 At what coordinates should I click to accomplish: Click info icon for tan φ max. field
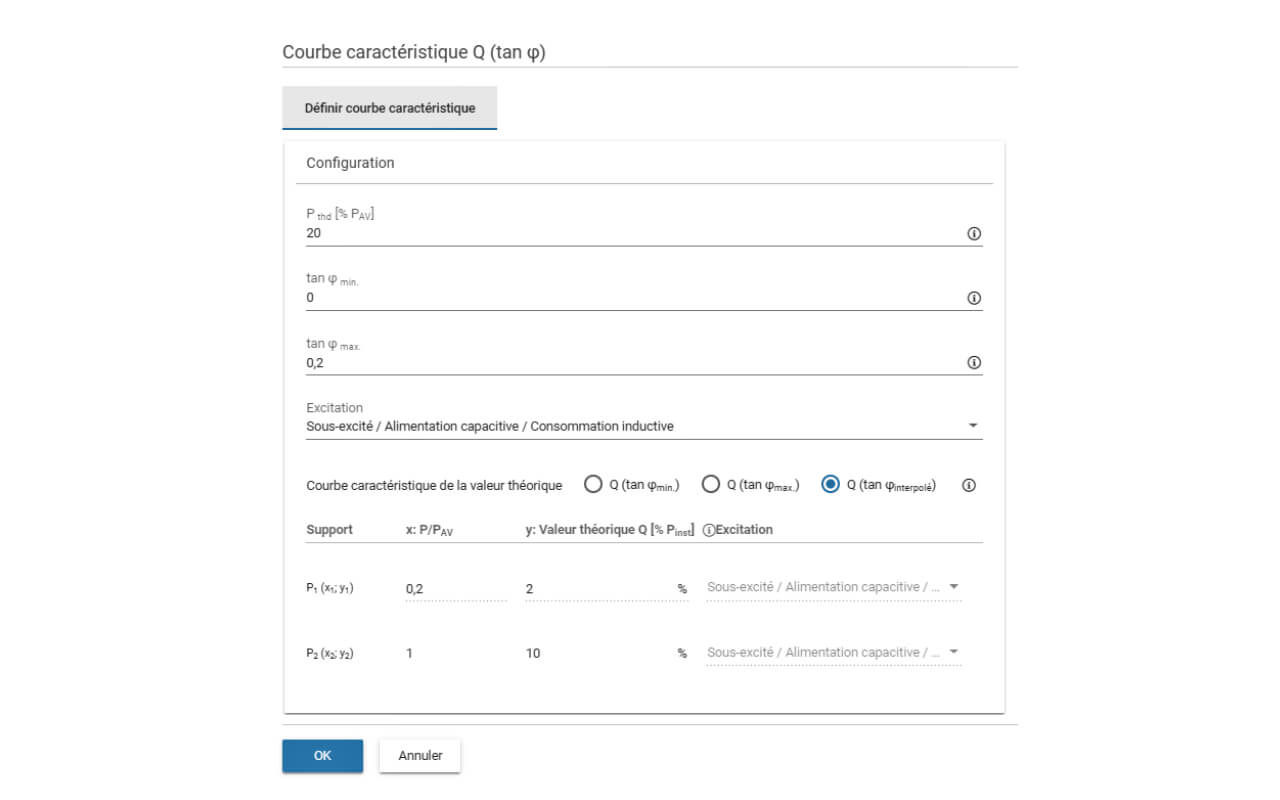(x=974, y=363)
